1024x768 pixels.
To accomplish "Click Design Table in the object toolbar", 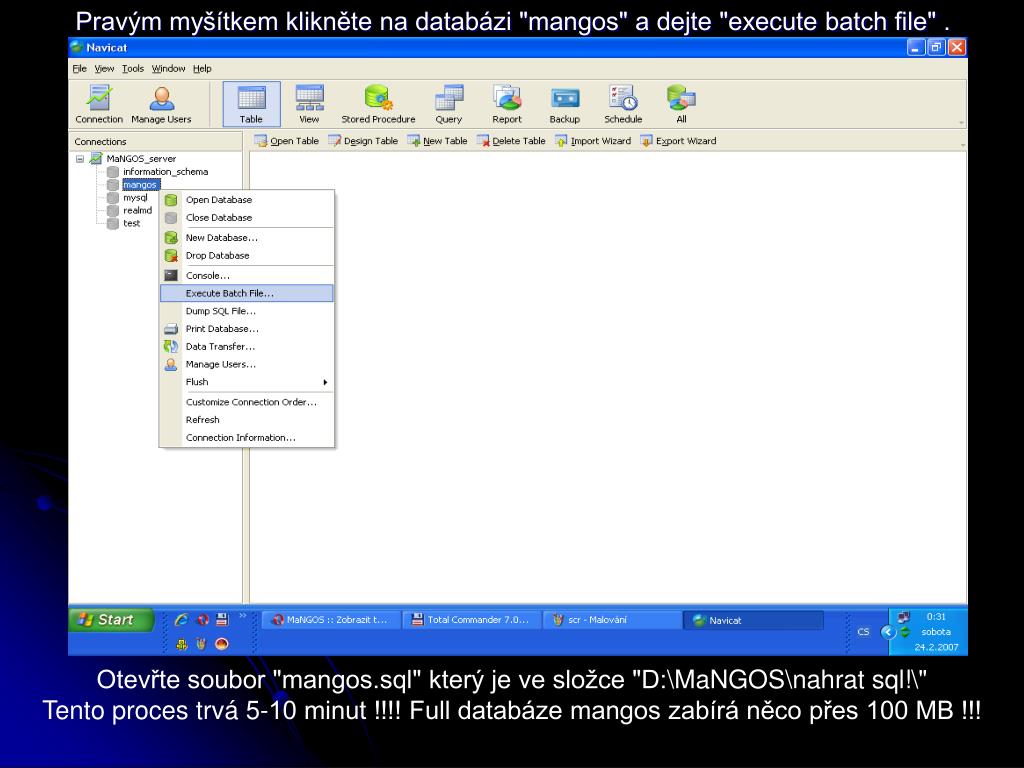I will point(363,141).
